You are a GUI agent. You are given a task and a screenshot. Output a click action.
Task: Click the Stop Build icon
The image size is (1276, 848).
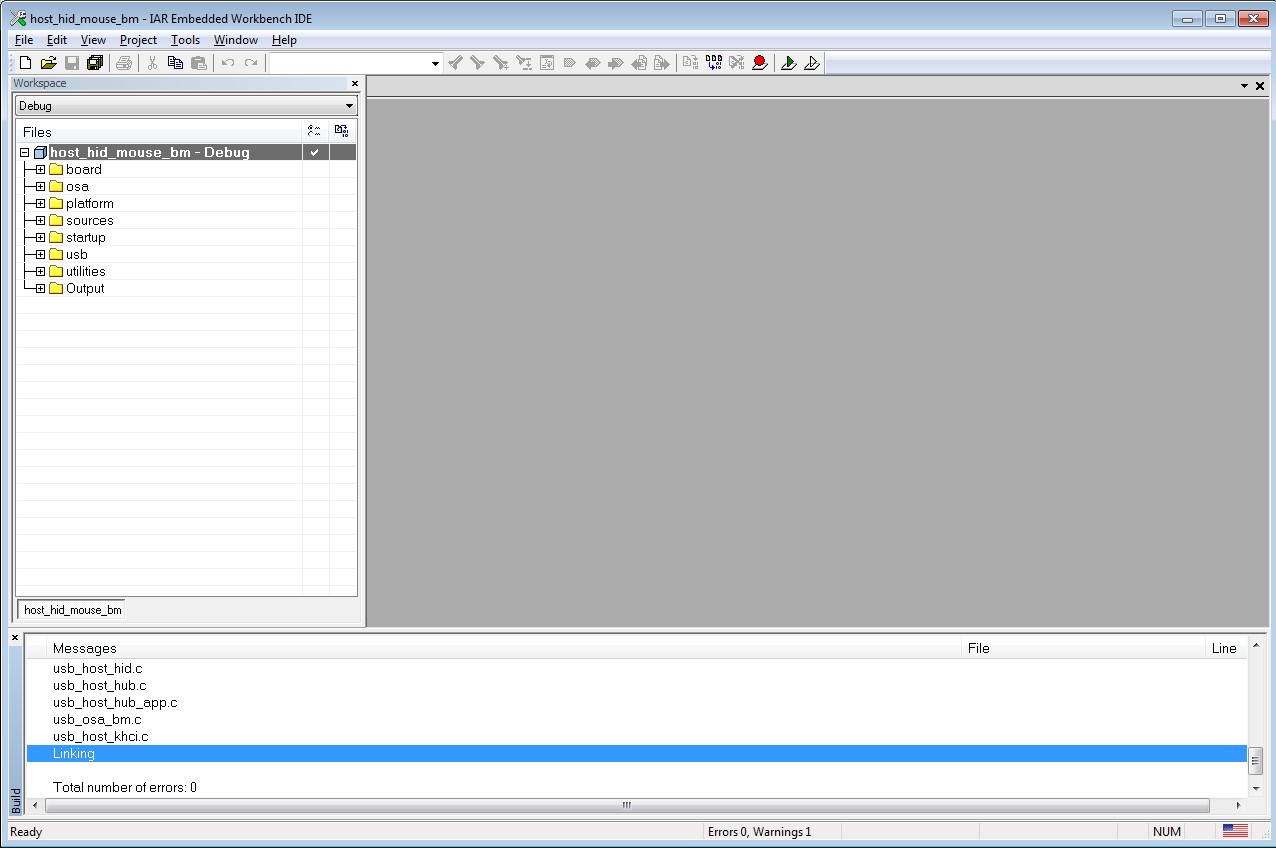coord(737,63)
